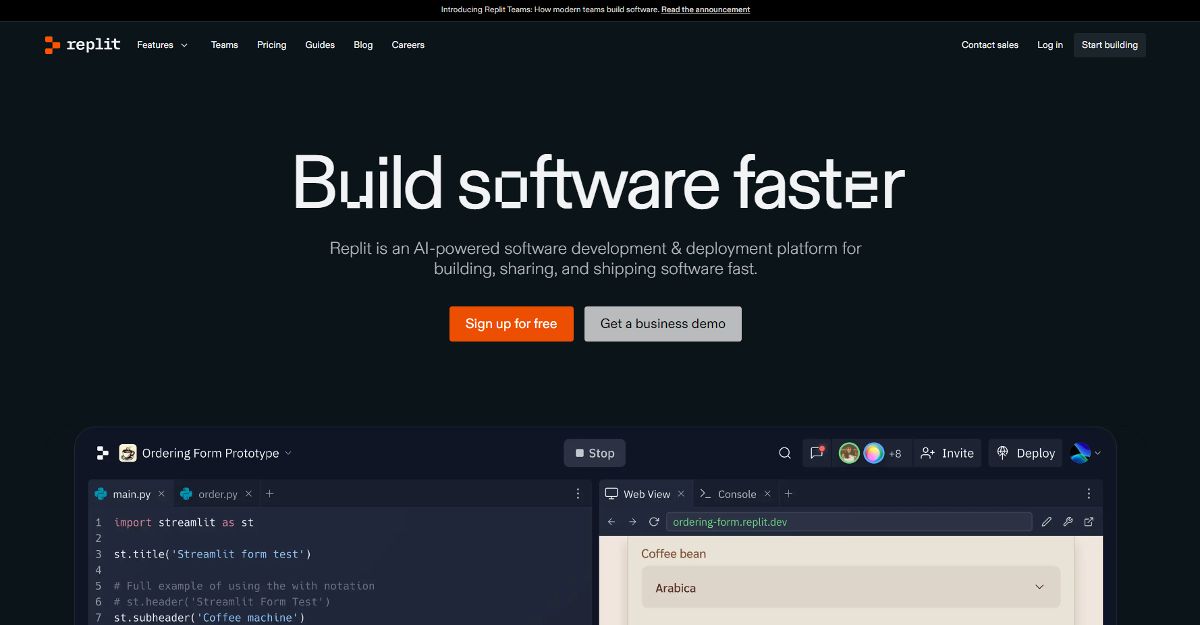Click the pencil edit icon by the URL bar
The height and width of the screenshot is (625, 1200).
click(x=1046, y=522)
